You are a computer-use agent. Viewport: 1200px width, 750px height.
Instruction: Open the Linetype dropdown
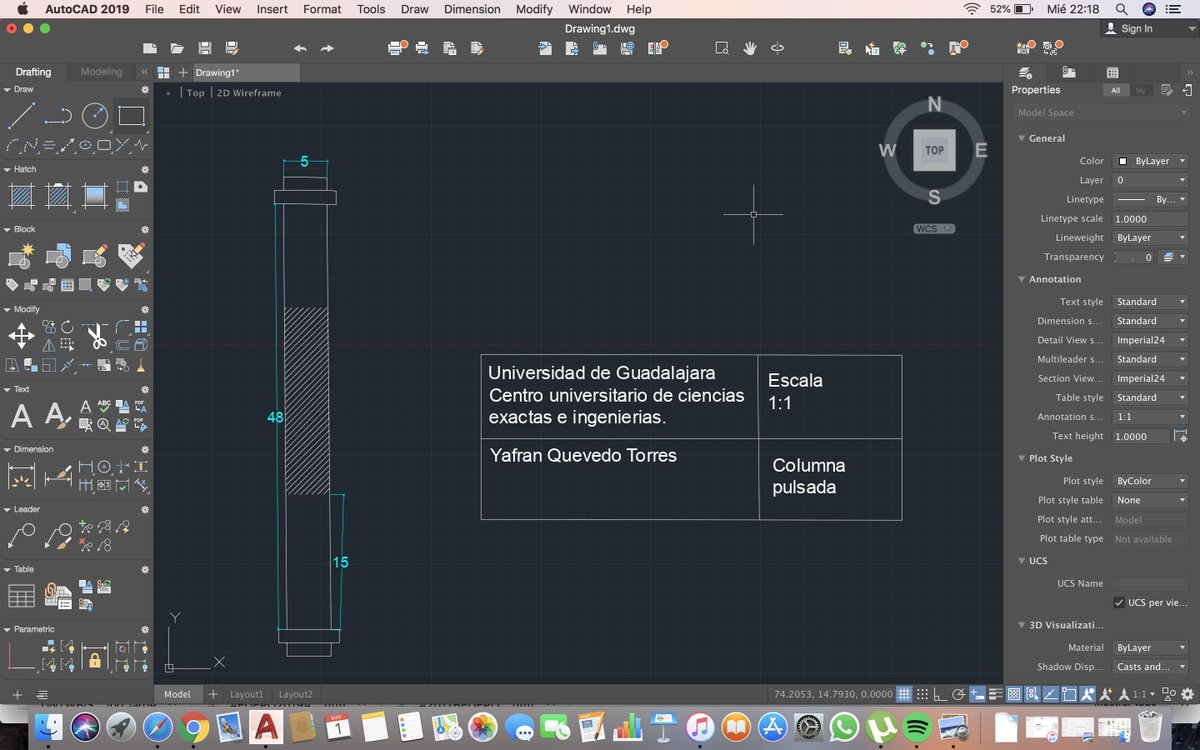click(1150, 200)
